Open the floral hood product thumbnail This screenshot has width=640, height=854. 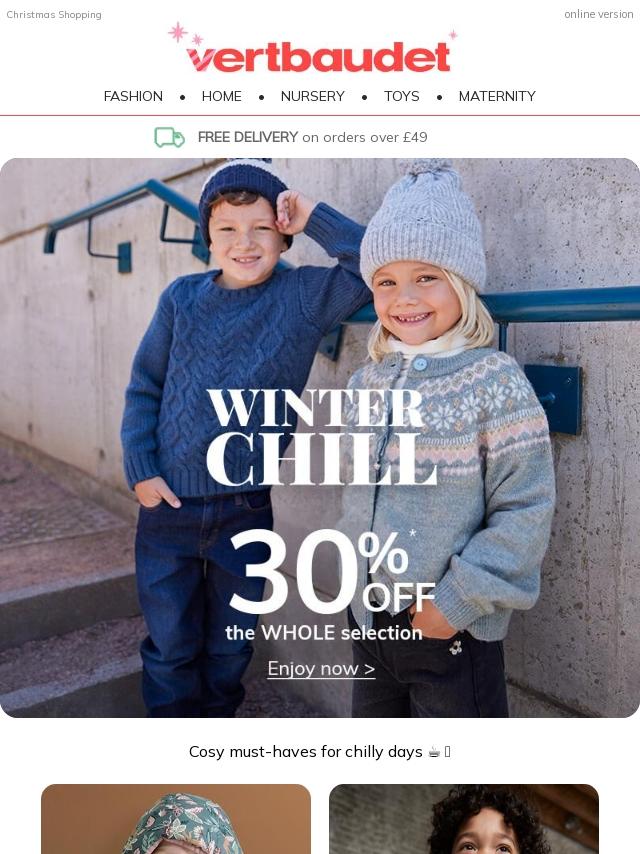(x=176, y=819)
